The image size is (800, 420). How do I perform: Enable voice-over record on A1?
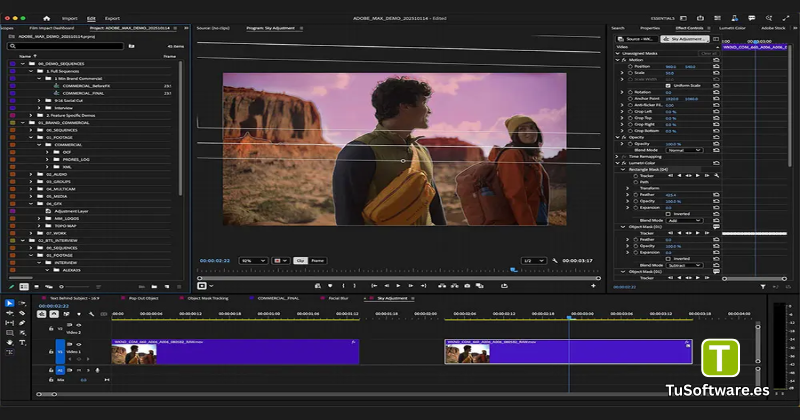[97, 370]
